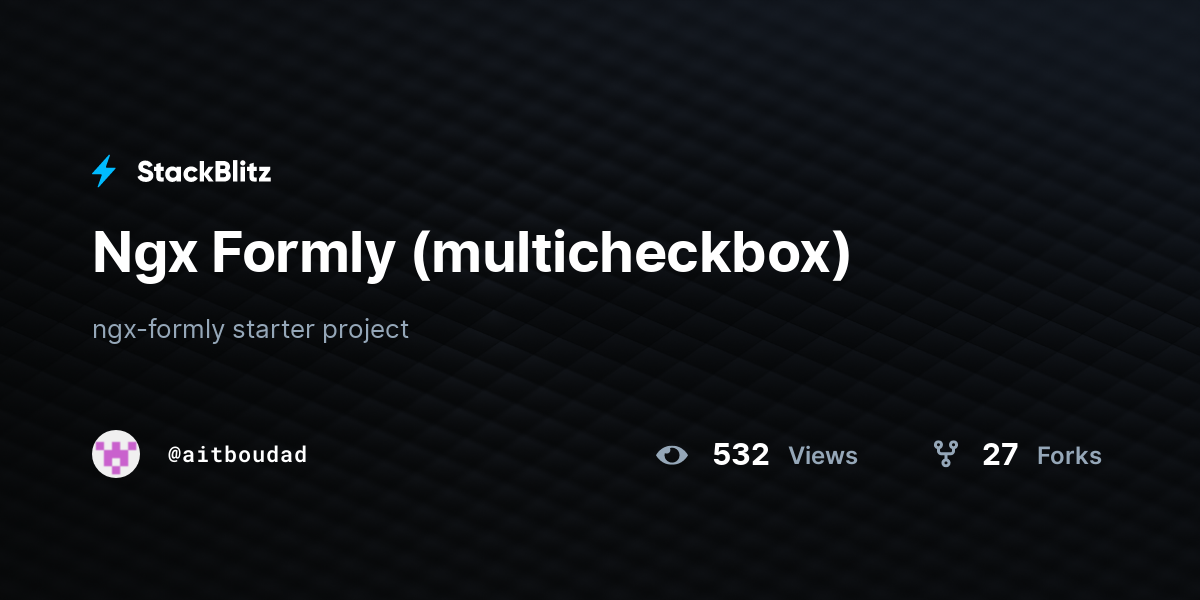Click the fork icon beside 27 Forks
Viewport: 1200px width, 600px height.
coord(945,455)
